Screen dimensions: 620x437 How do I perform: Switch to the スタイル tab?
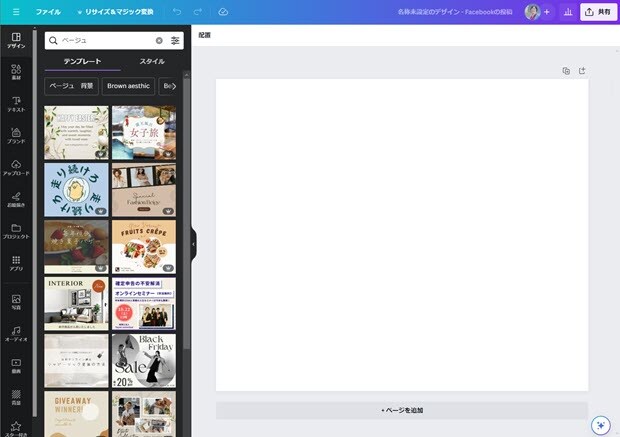pos(152,62)
